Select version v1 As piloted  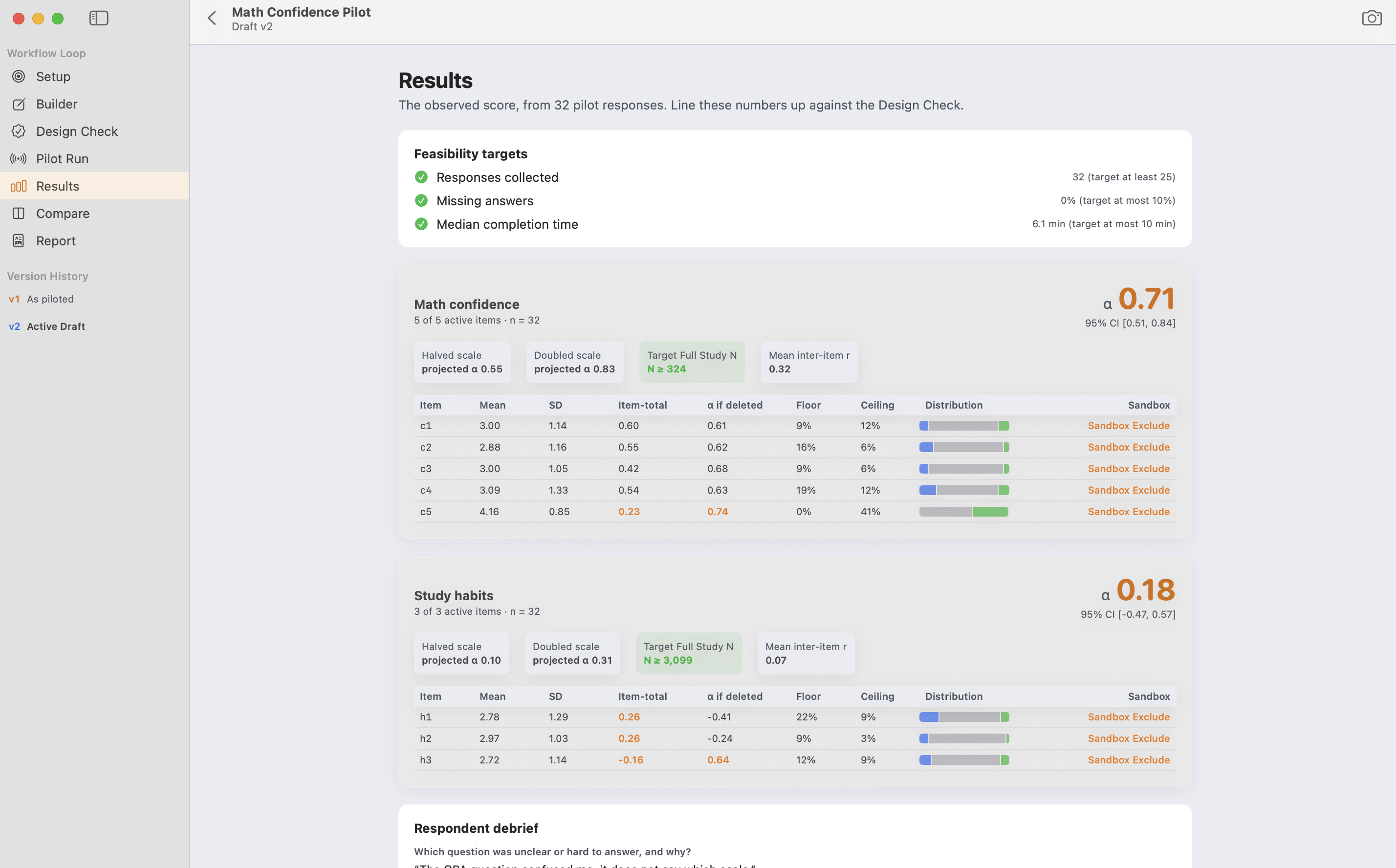click(x=95, y=299)
